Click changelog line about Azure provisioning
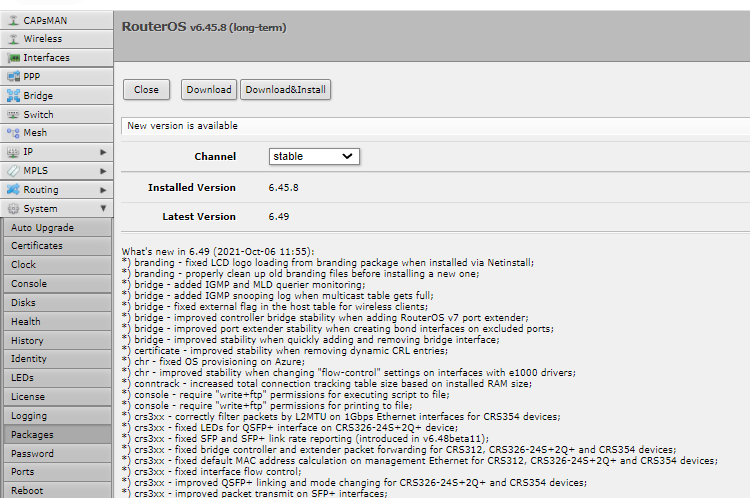 point(213,362)
